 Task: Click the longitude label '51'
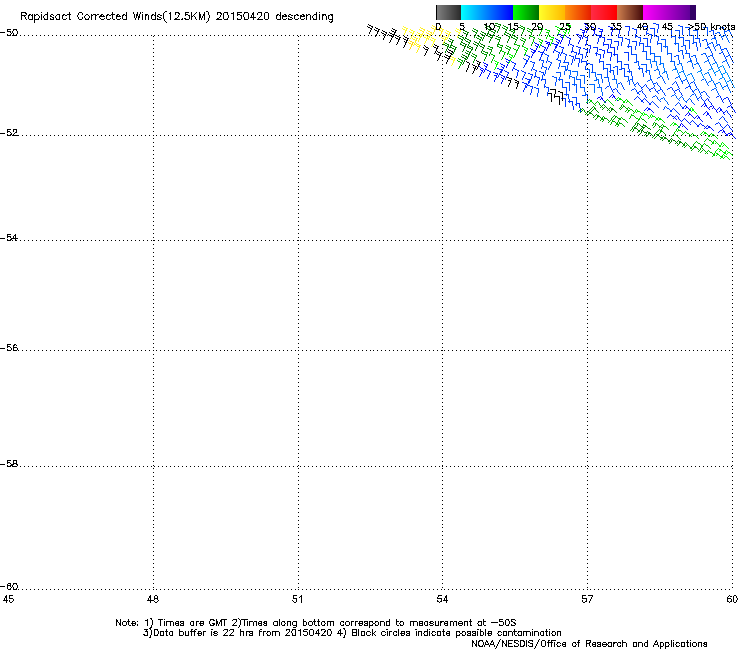click(x=297, y=599)
